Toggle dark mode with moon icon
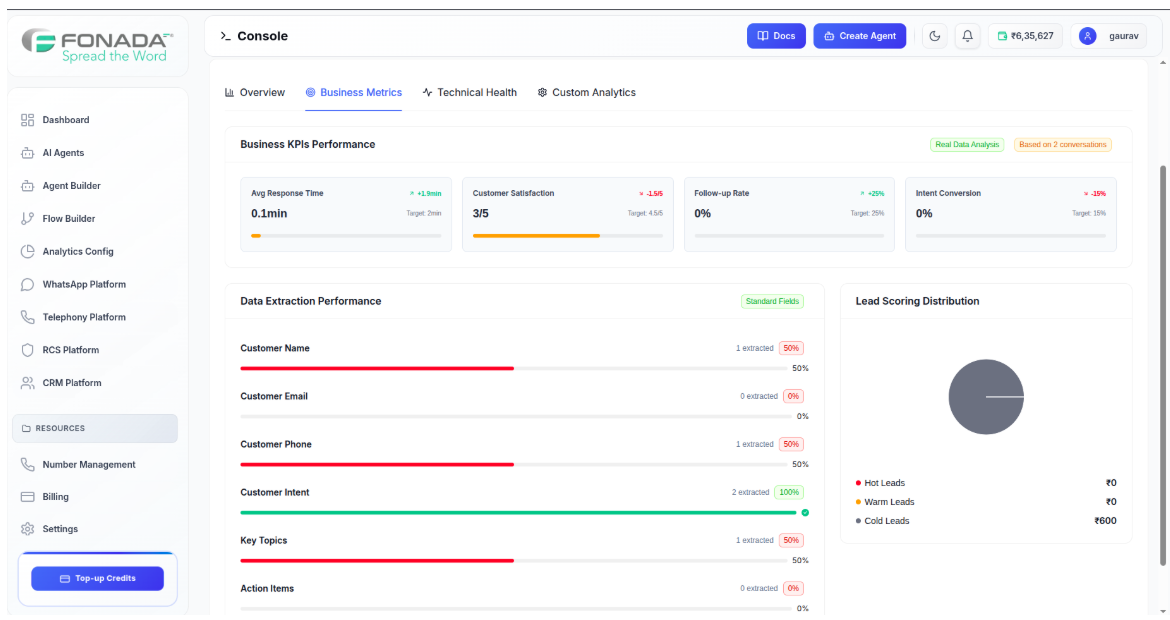Image resolution: width=1170 pixels, height=620 pixels. coord(935,36)
